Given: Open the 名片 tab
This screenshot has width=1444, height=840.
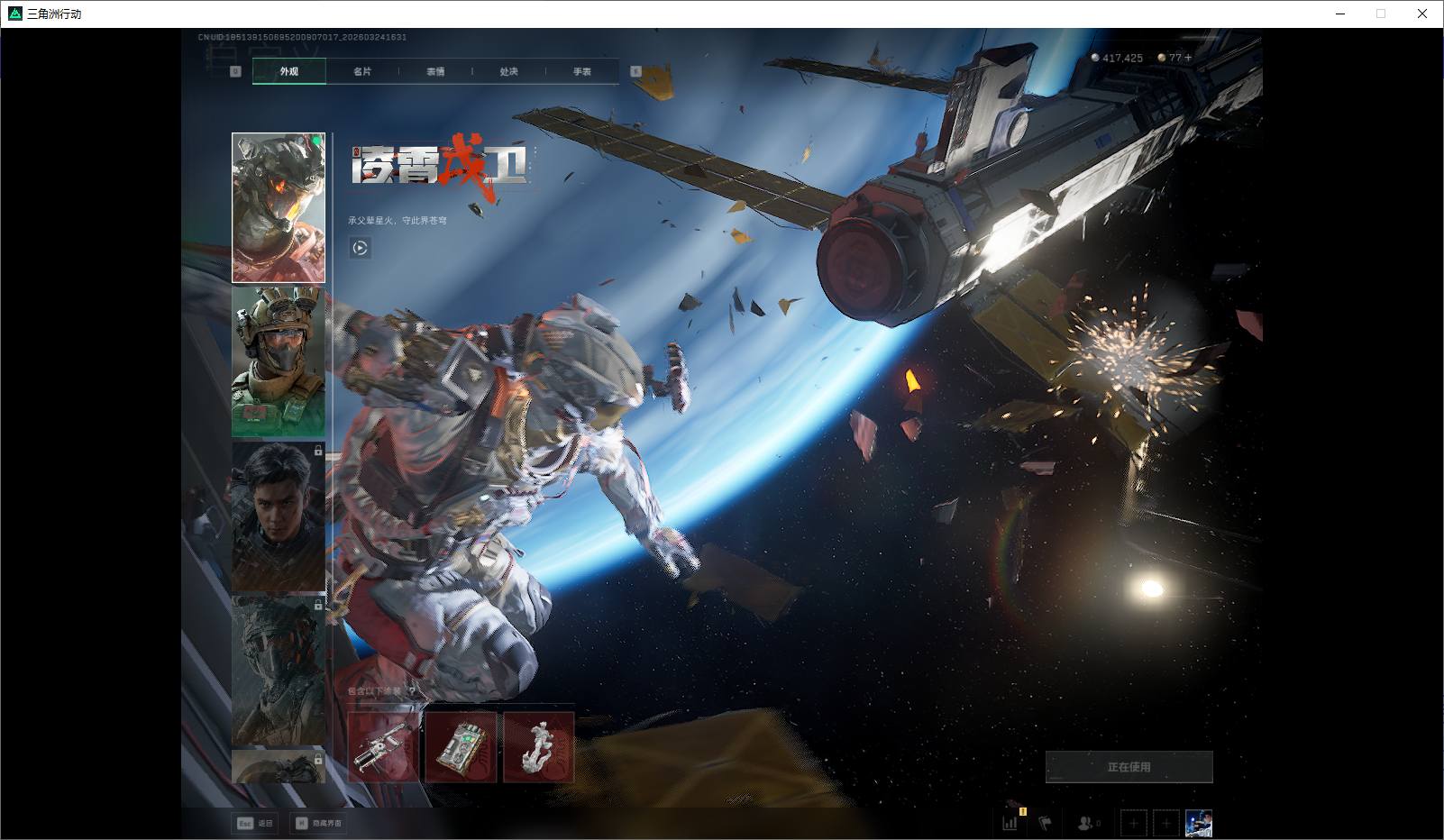Looking at the screenshot, I should tap(362, 71).
